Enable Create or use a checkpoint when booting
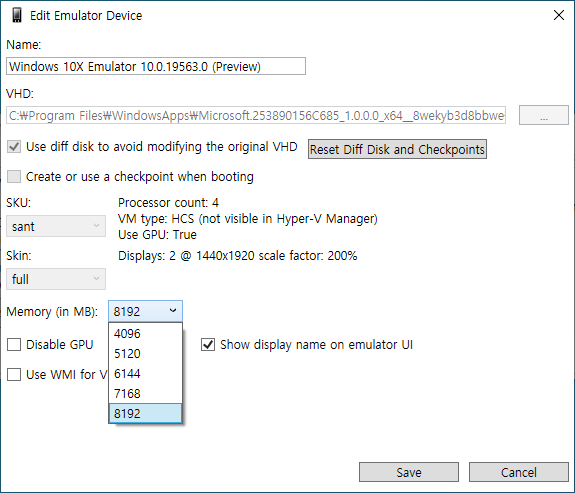This screenshot has height=493, width=575. (14, 176)
